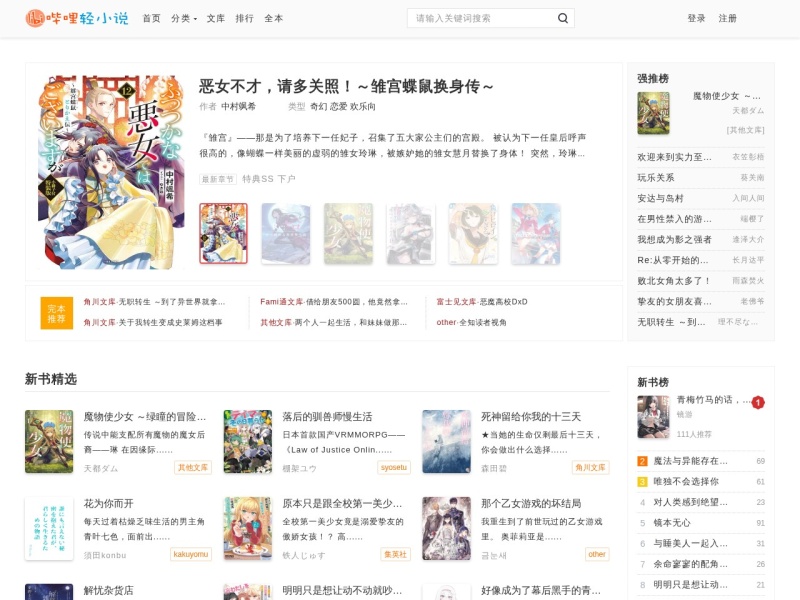The image size is (800, 600).
Task: Open 对人类感到绝望... rank 4
Action: 690,502
